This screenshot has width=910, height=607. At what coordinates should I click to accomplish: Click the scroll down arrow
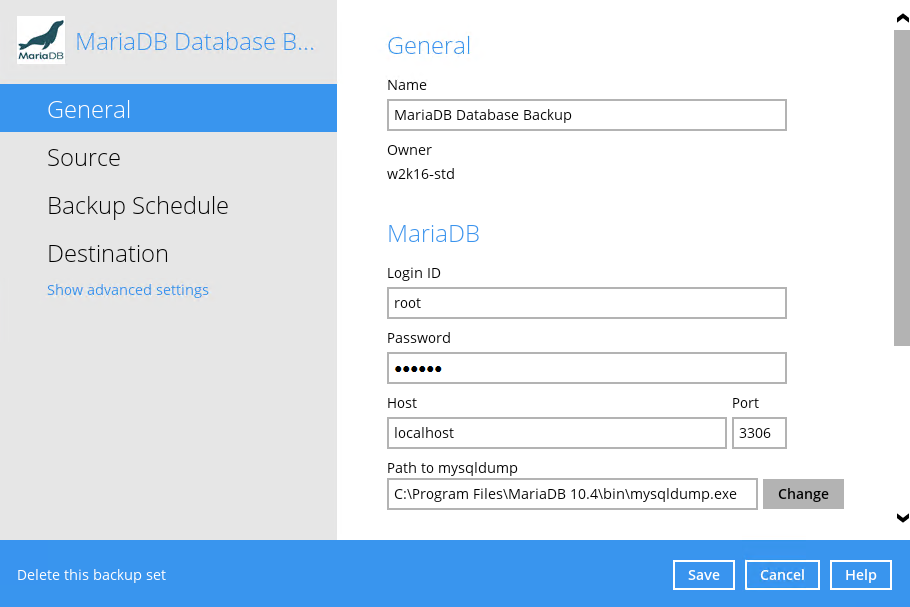coord(902,518)
